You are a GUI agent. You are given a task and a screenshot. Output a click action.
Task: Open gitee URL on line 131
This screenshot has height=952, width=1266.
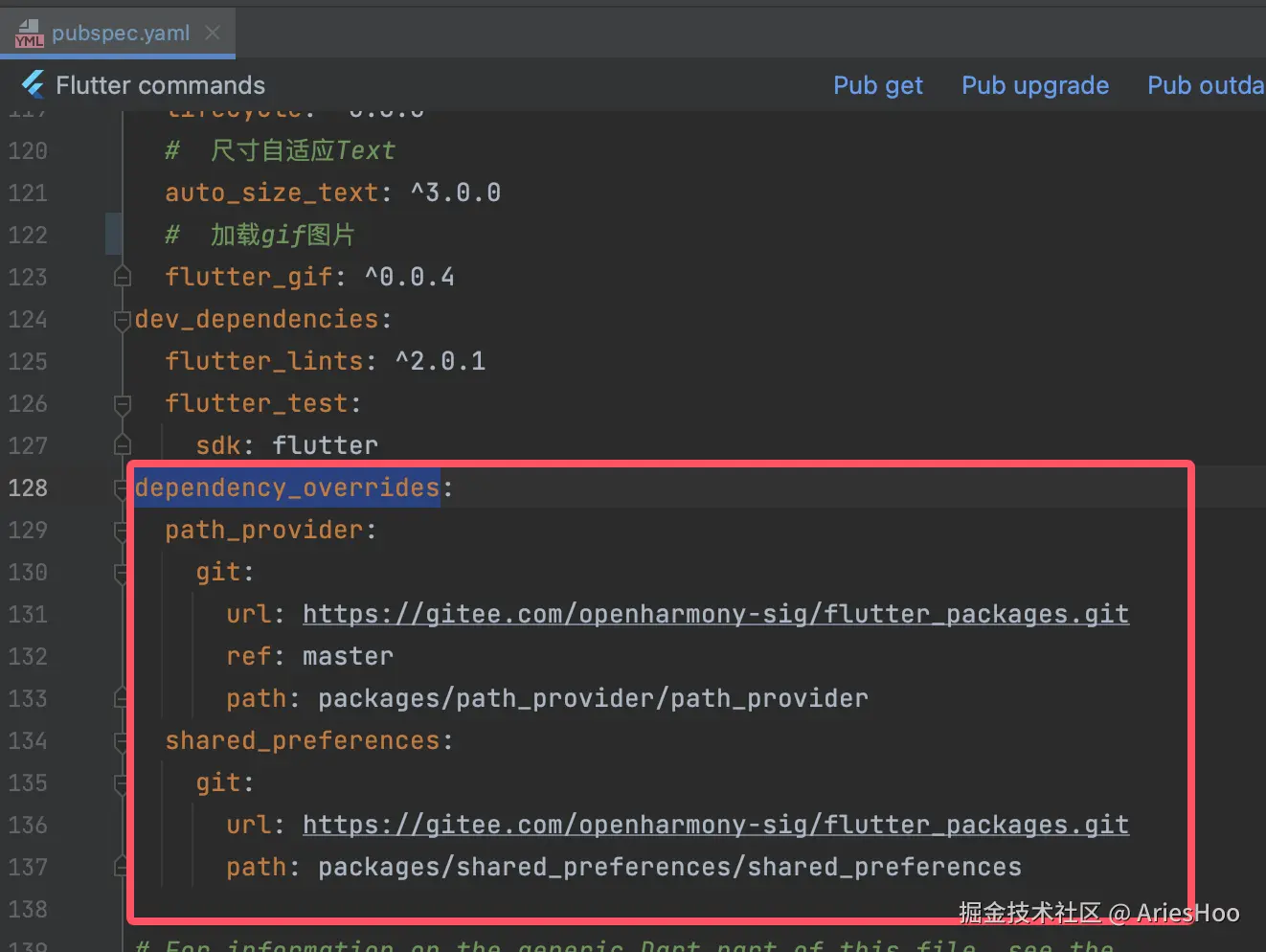715,614
